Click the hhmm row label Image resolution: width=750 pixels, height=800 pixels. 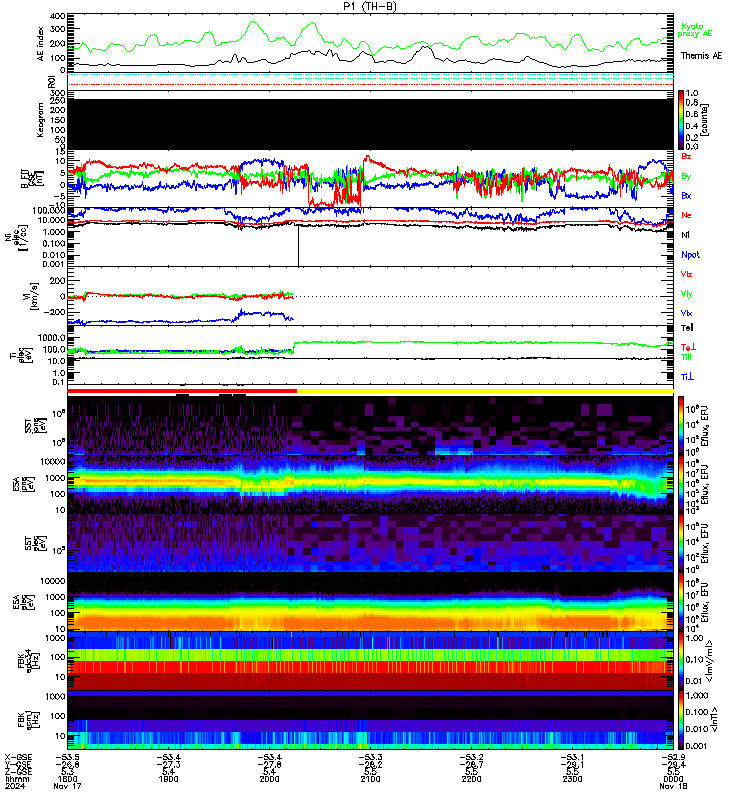coord(17,779)
